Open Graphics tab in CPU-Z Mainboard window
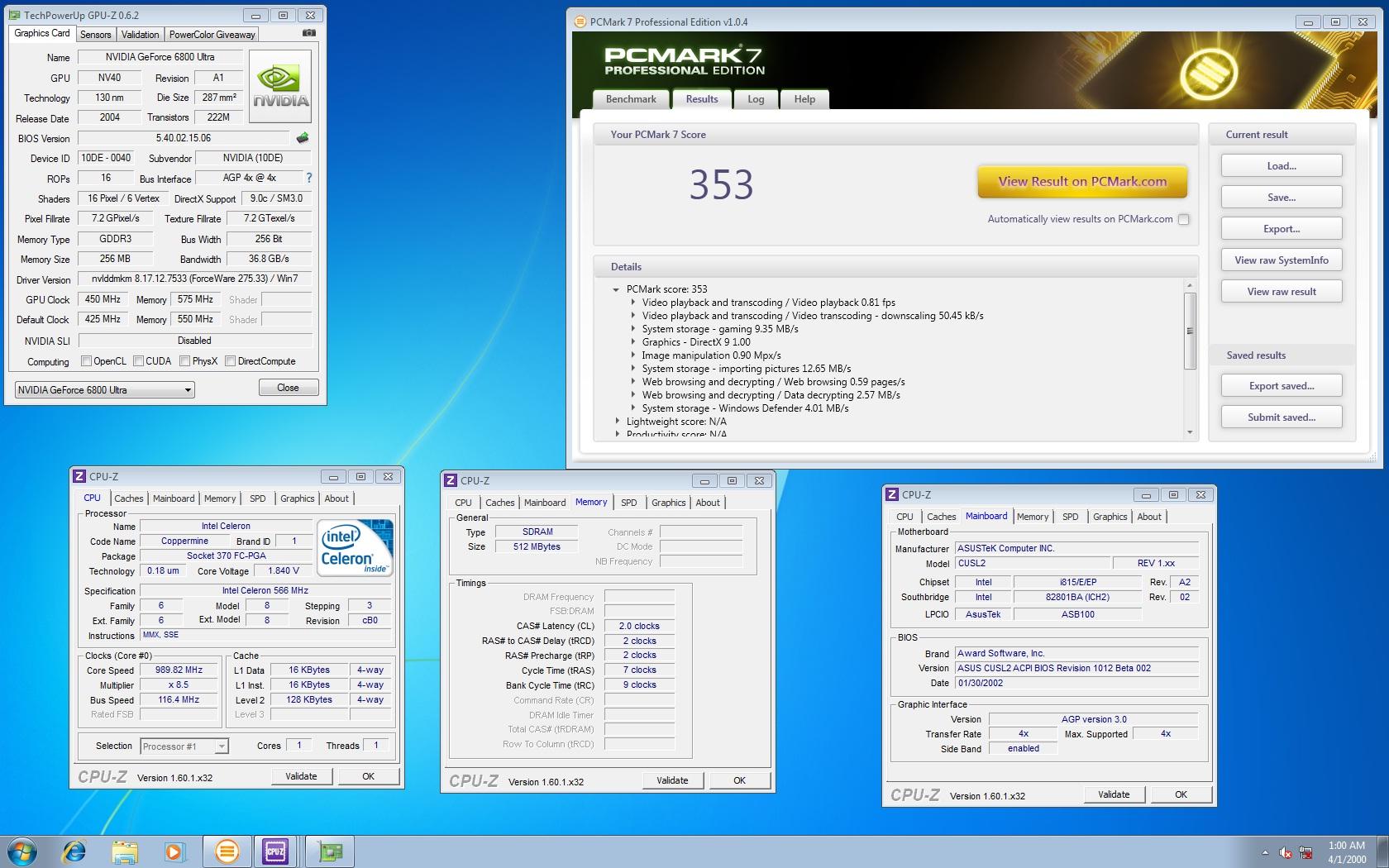 tap(1110, 517)
